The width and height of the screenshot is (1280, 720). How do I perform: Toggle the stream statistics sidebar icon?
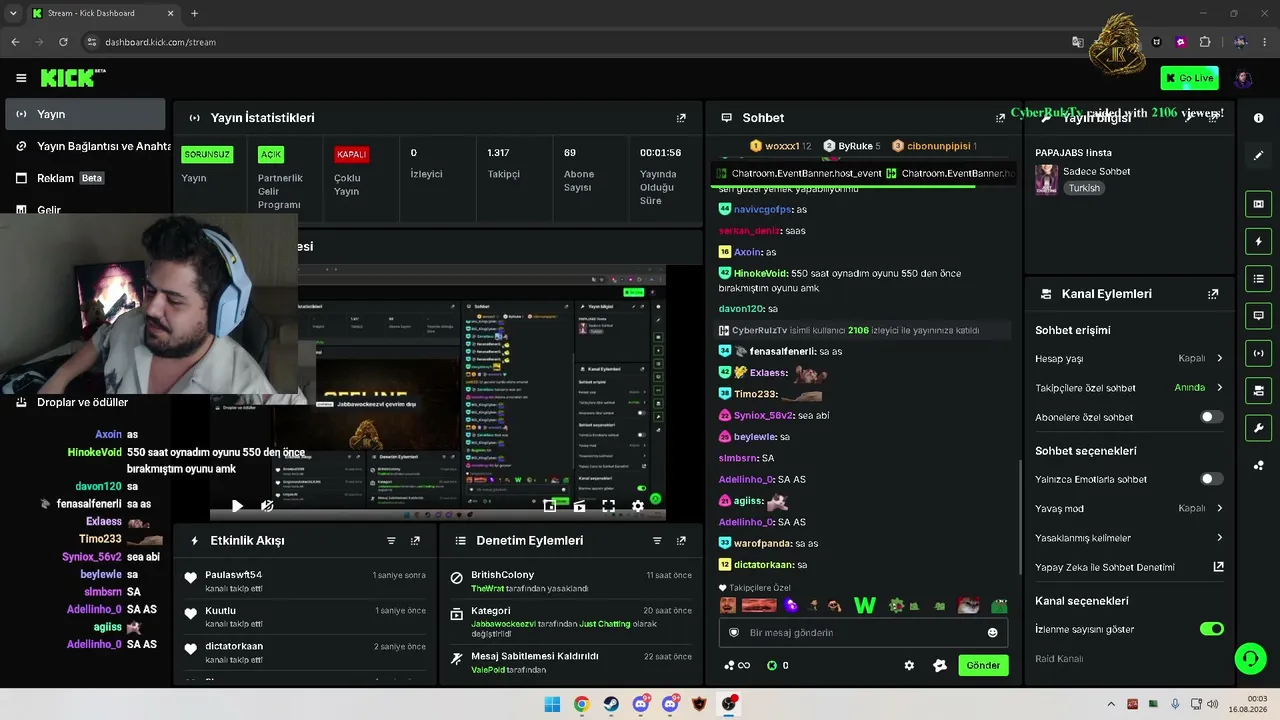tap(1258, 353)
